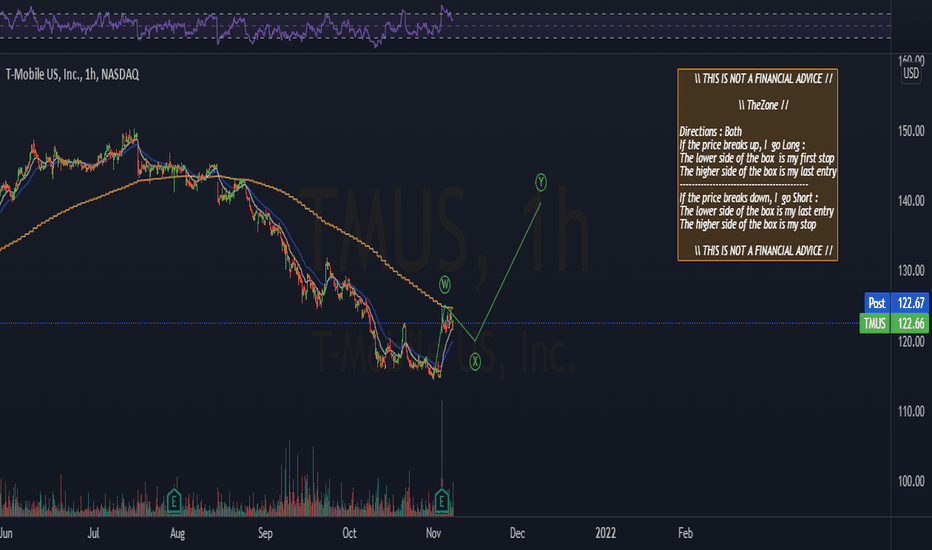The width and height of the screenshot is (932, 550).
Task: Click the 100.00 price axis label
Action: pyautogui.click(x=911, y=481)
